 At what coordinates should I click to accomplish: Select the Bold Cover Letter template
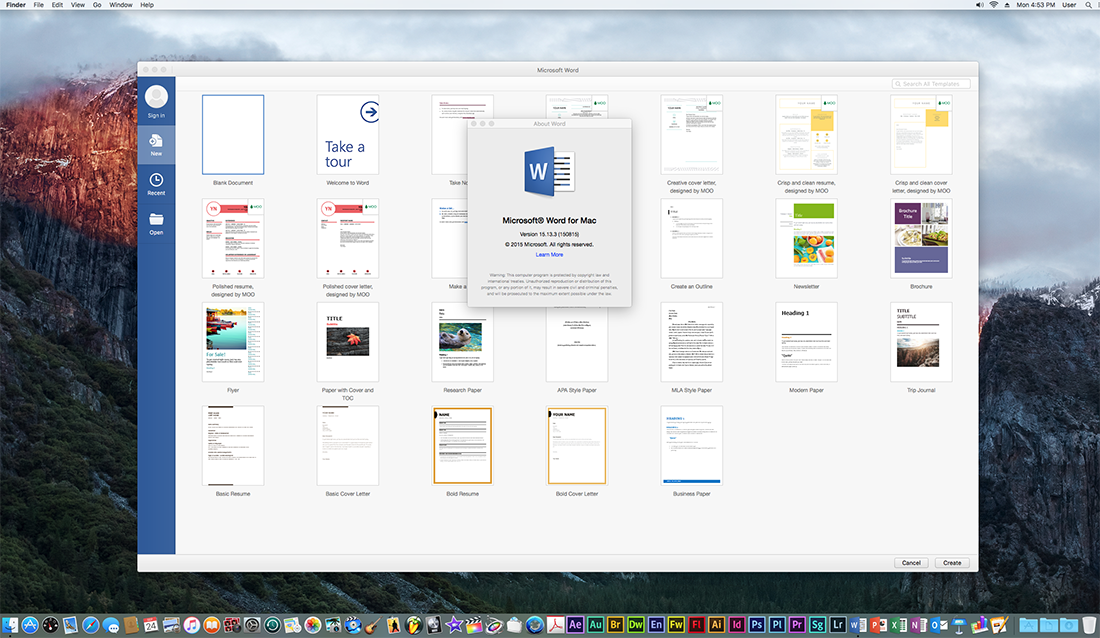pyautogui.click(x=577, y=446)
